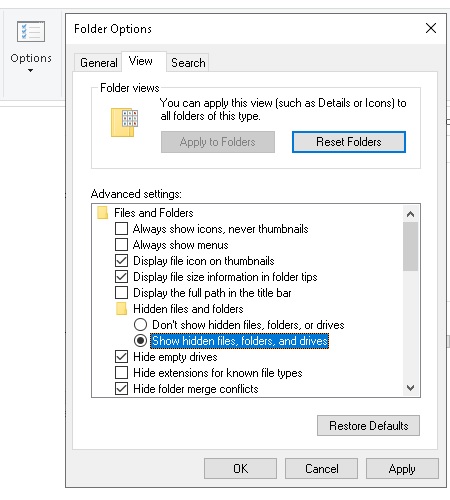Select Don't show hidden files radio button
Image resolution: width=450 pixels, height=500 pixels.
tap(140, 324)
